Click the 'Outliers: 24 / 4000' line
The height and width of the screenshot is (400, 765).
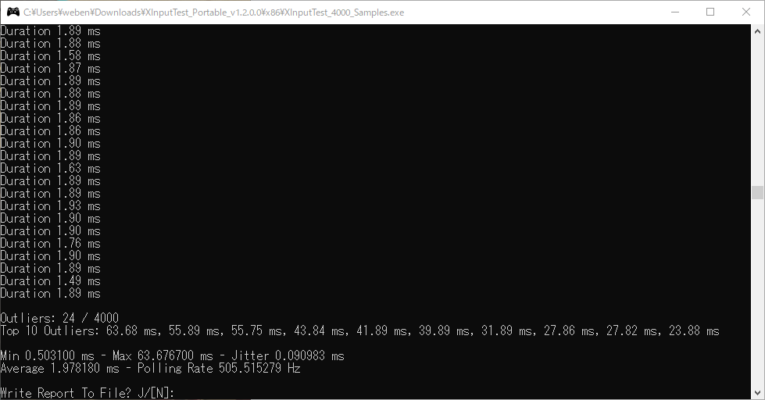click(59, 319)
